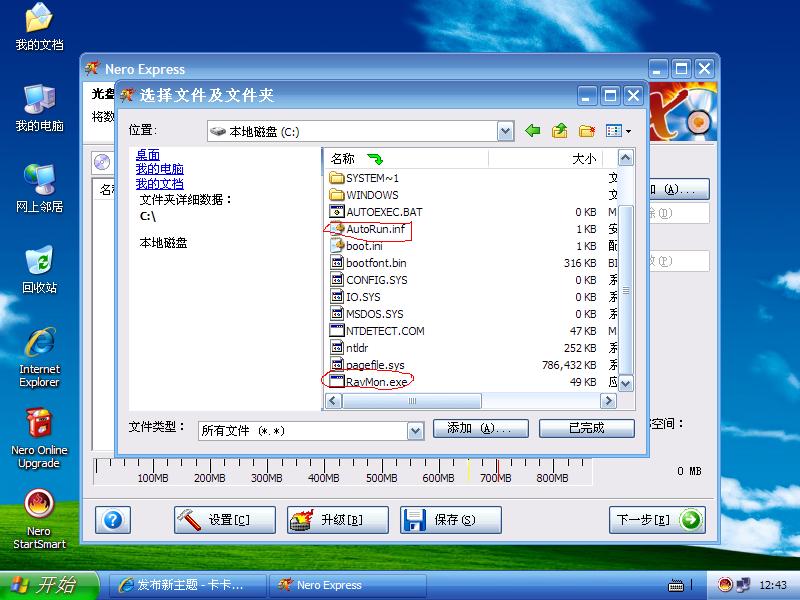The height and width of the screenshot is (600, 800).
Task: Click the 我的电脑 link in dialog
Action: 159,169
